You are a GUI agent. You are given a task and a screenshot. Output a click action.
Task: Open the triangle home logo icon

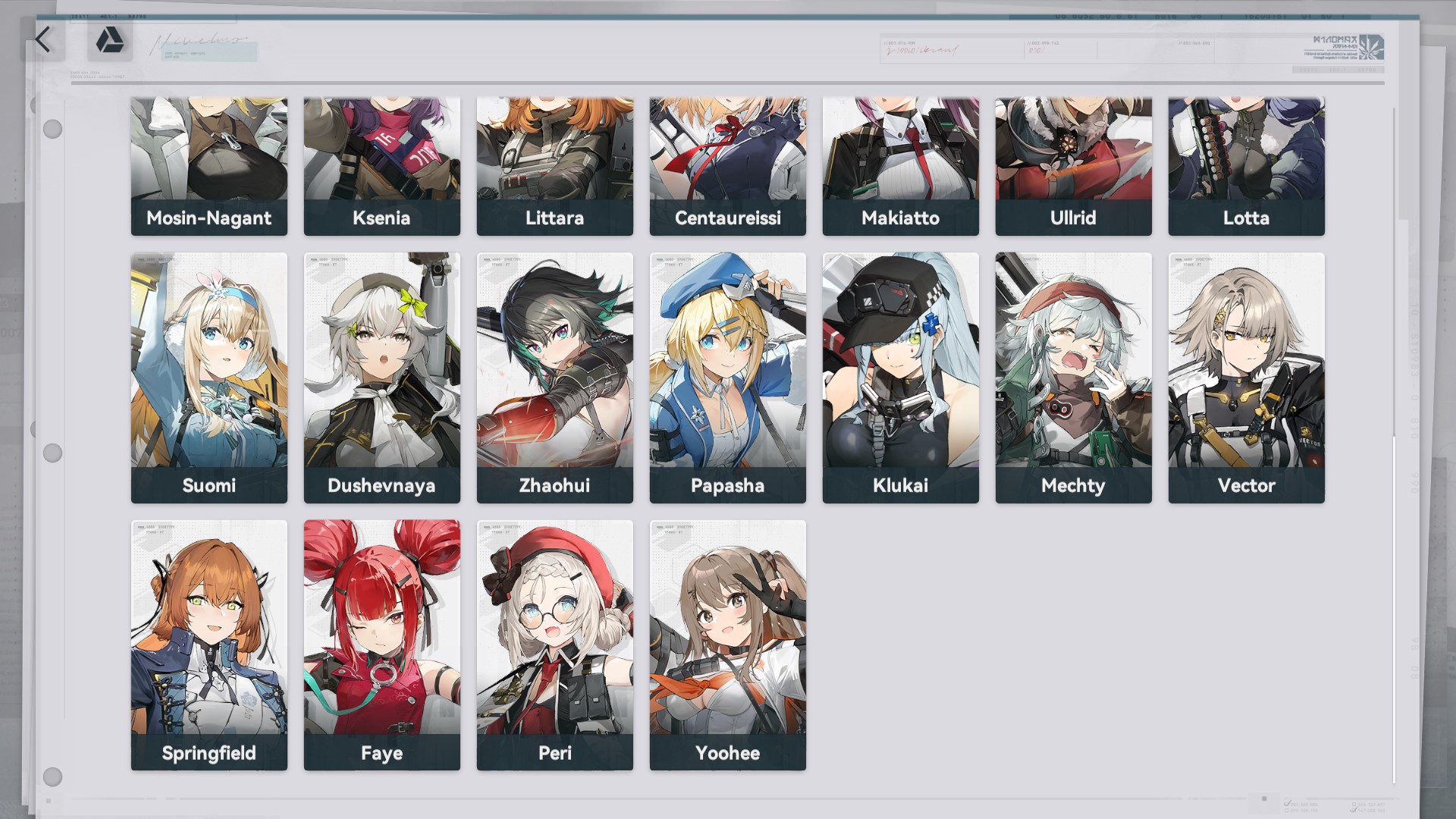click(110, 40)
